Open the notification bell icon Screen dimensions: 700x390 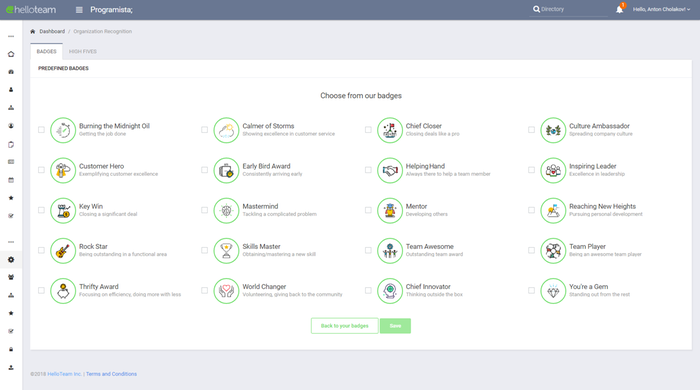(620, 9)
